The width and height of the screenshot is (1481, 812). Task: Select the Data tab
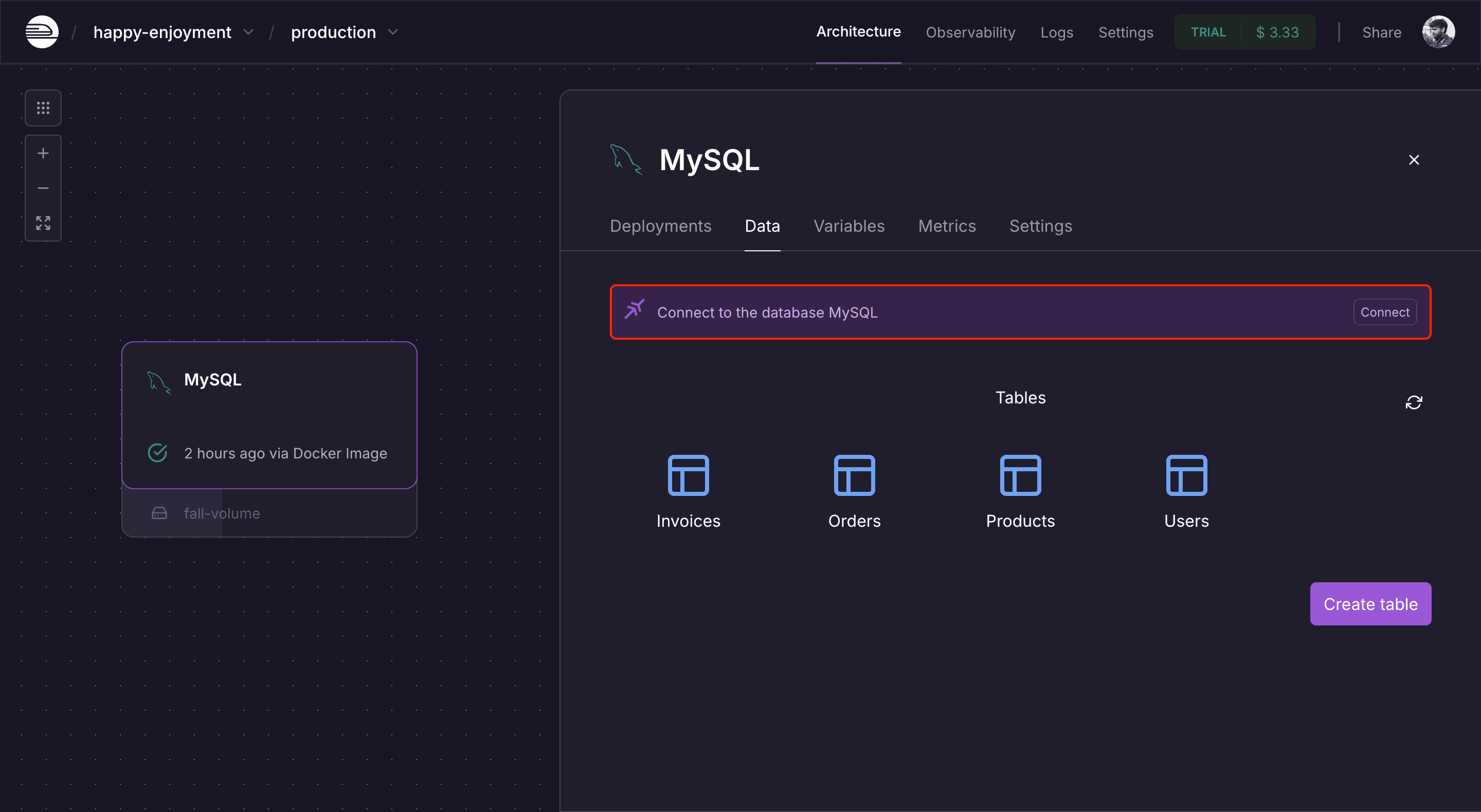[x=762, y=226]
